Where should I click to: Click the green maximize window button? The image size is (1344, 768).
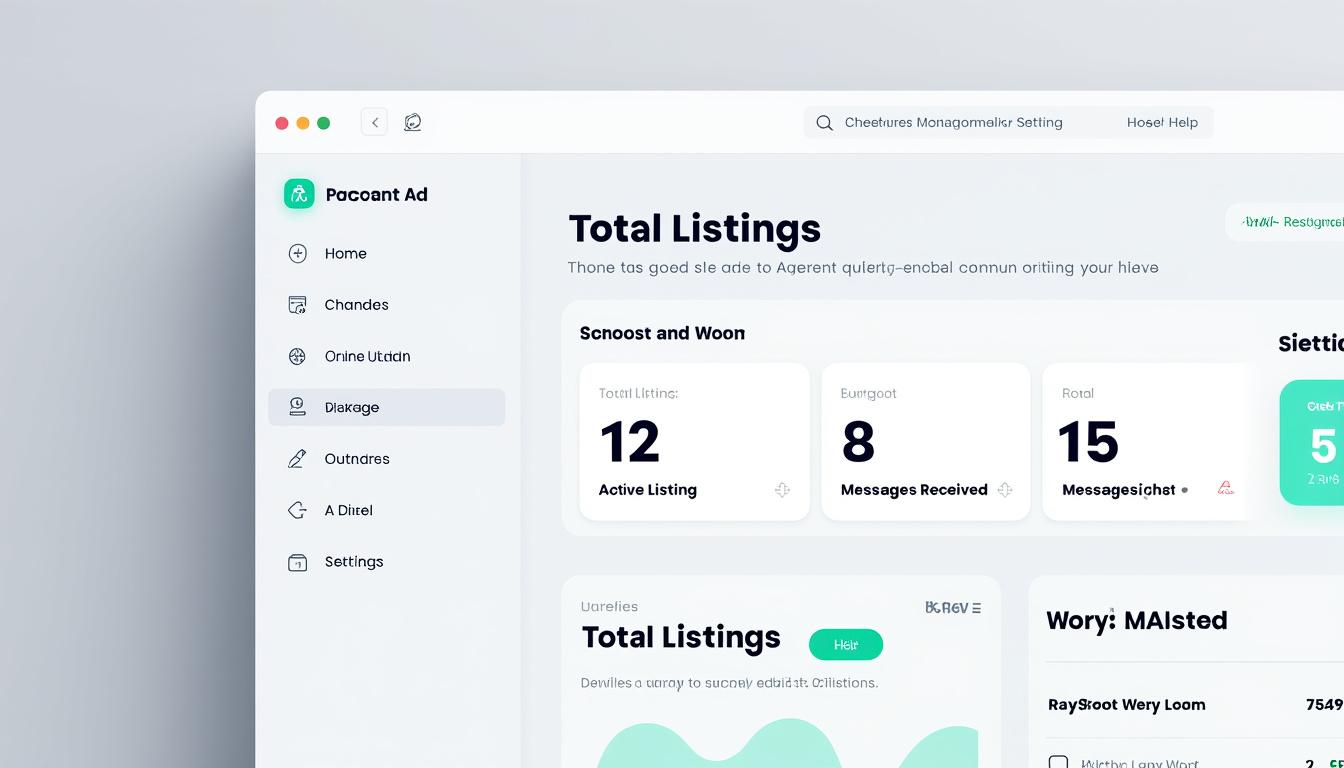click(323, 123)
